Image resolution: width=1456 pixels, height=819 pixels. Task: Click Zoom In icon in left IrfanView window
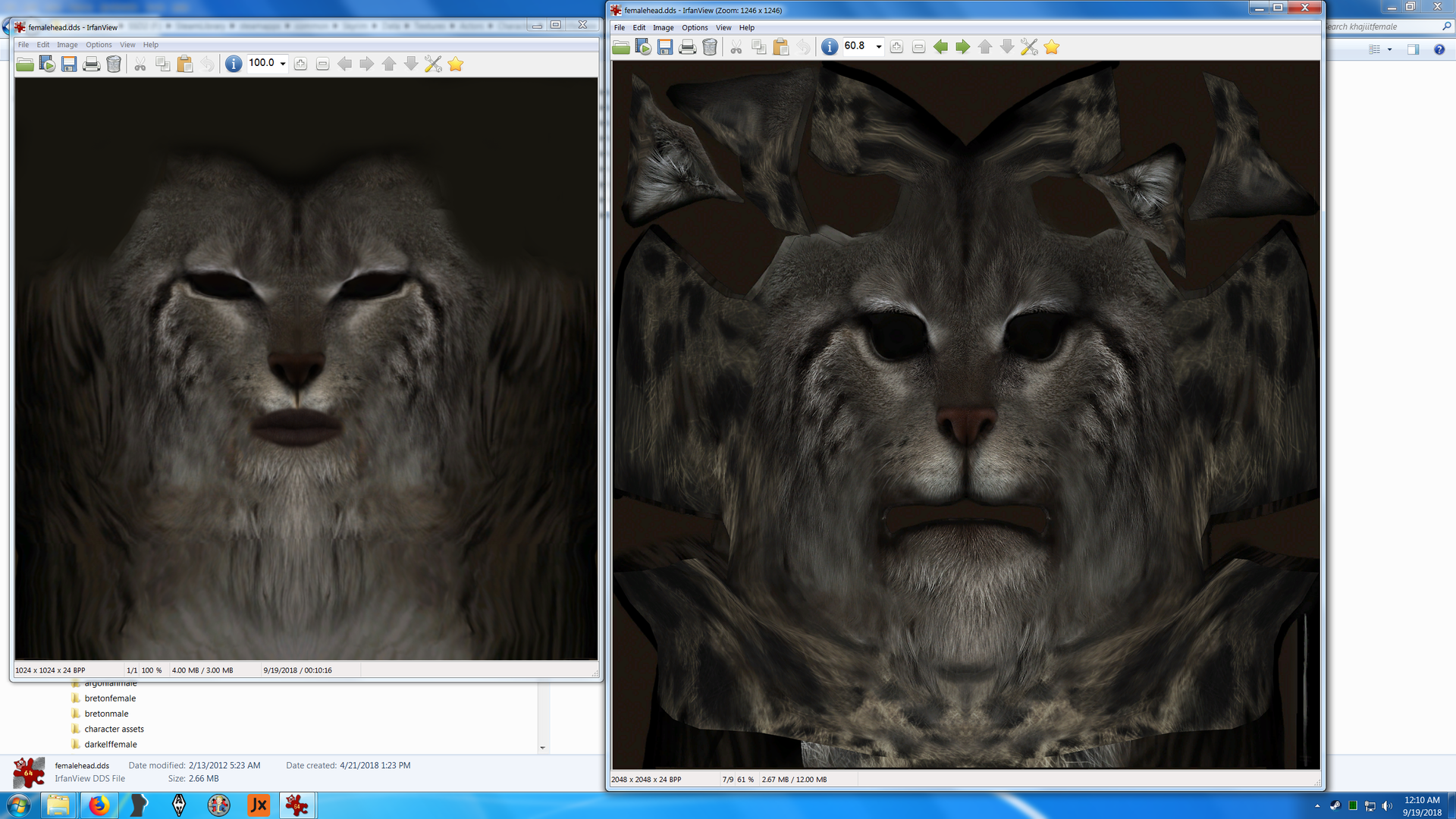tap(300, 64)
